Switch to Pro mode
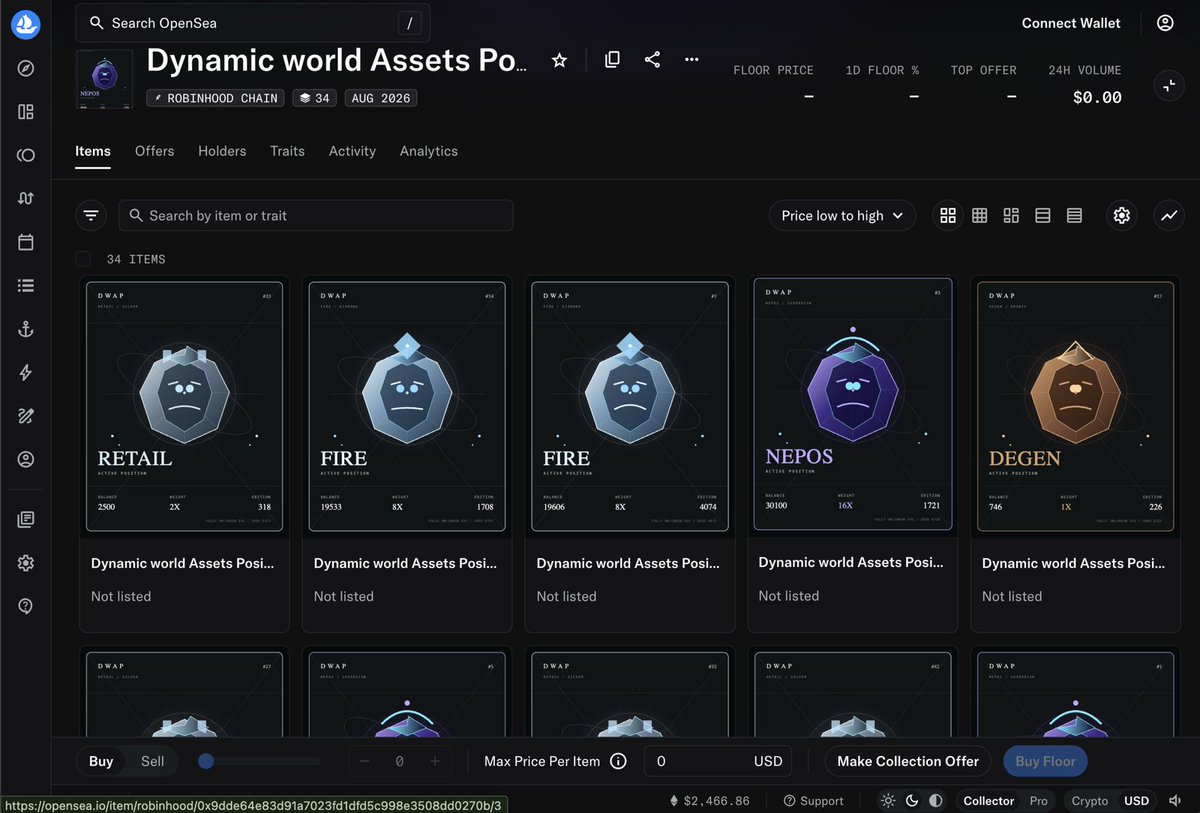1200x813 pixels. (x=1039, y=801)
